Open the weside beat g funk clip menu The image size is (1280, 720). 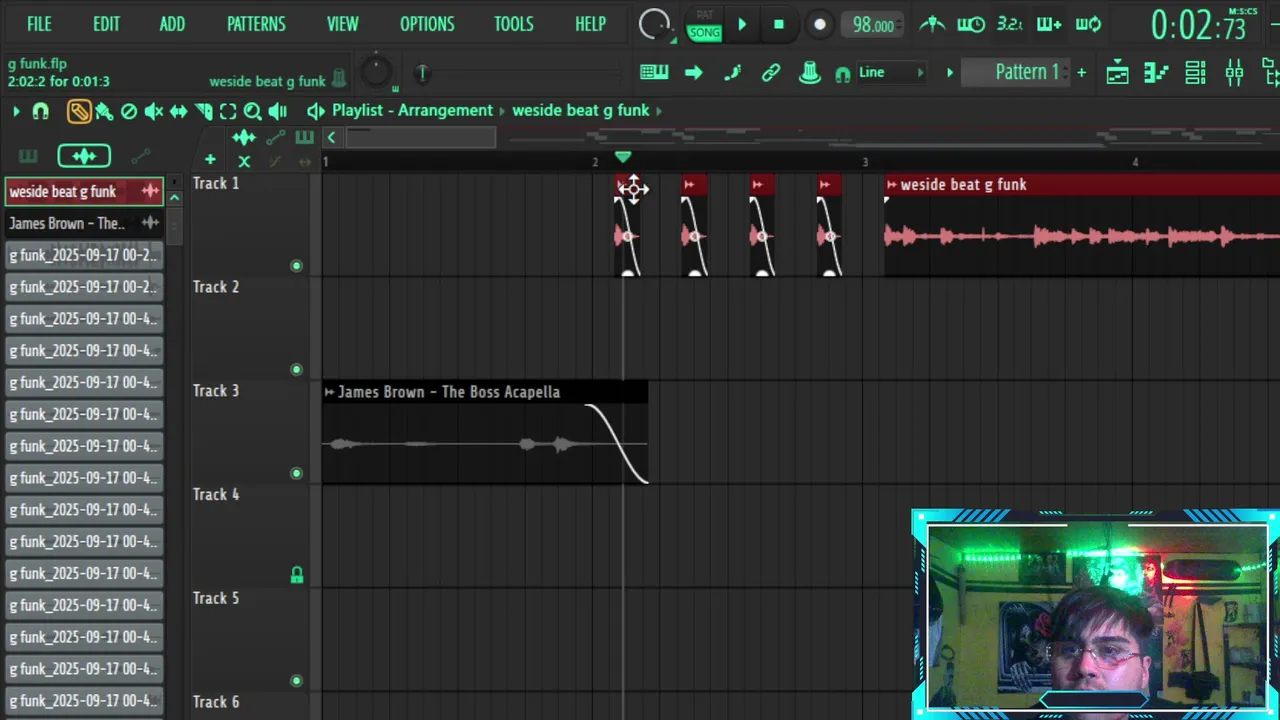tap(891, 185)
